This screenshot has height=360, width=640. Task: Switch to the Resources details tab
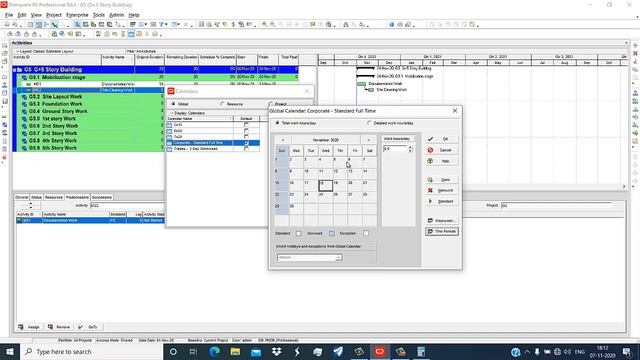tap(53, 197)
